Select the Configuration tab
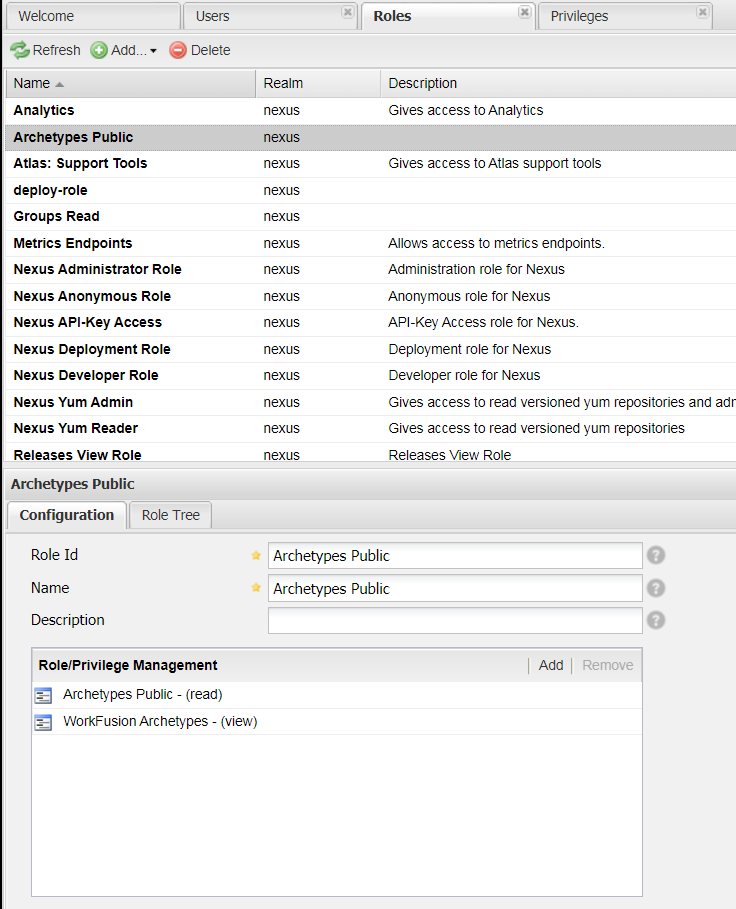Image resolution: width=736 pixels, height=909 pixels. coord(67,515)
